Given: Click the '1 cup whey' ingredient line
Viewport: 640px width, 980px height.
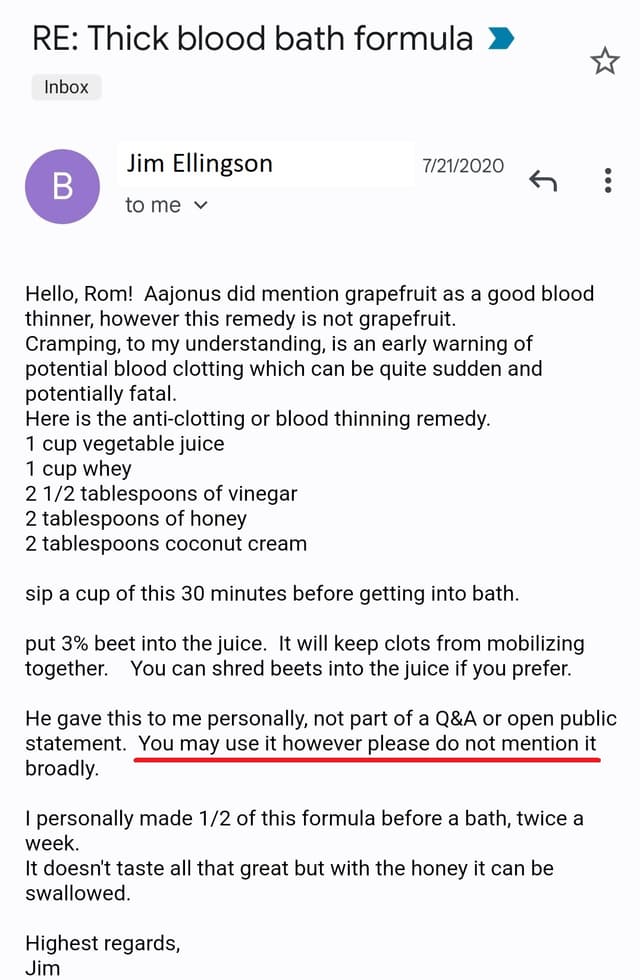Looking at the screenshot, I should [x=78, y=469].
